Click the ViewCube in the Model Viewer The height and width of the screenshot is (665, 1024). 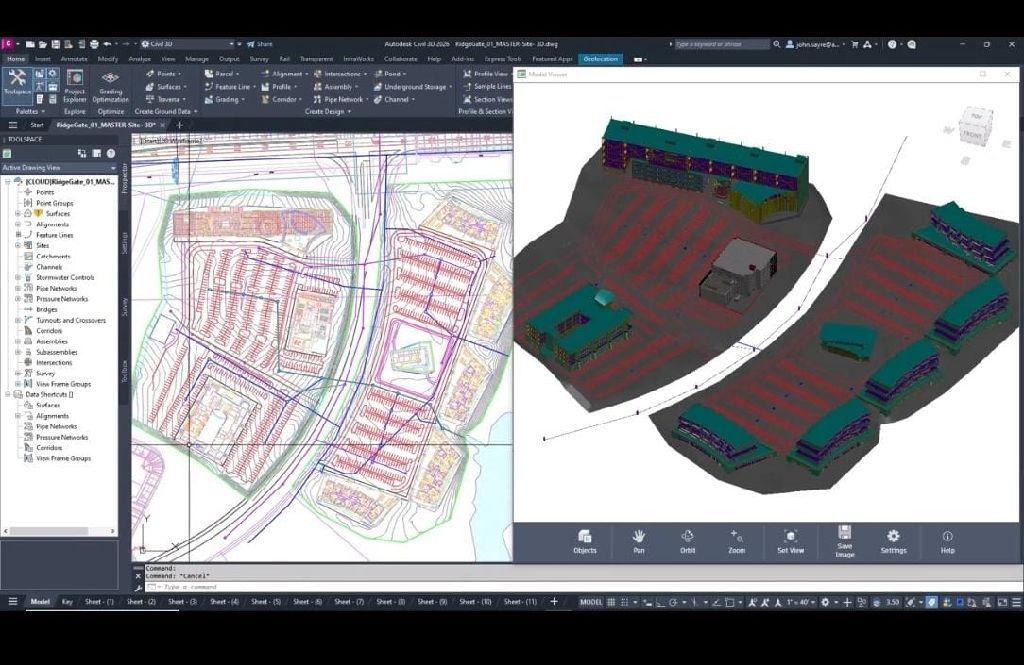974,125
